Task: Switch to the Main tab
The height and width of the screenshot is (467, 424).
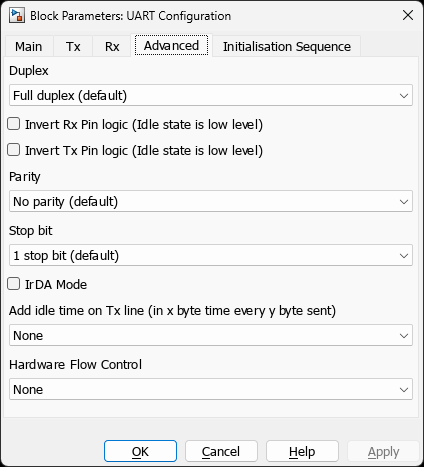Action: click(x=29, y=46)
